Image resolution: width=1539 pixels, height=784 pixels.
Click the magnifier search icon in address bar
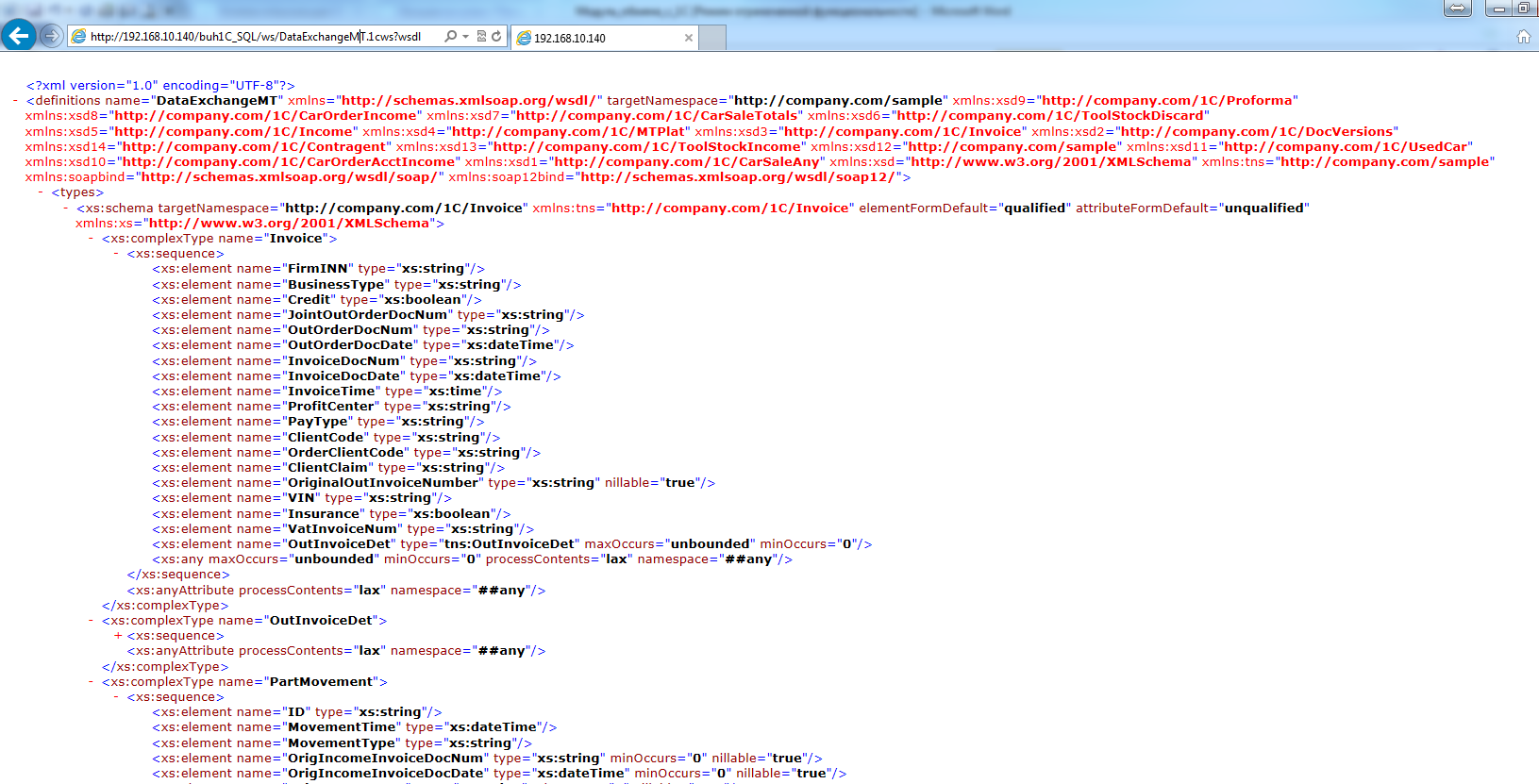(x=450, y=37)
